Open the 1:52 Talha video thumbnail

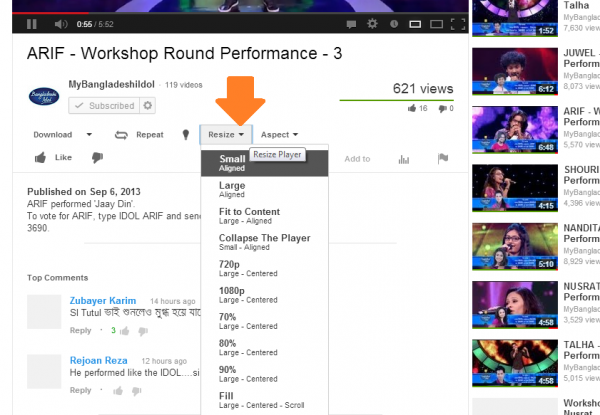tap(515, 18)
